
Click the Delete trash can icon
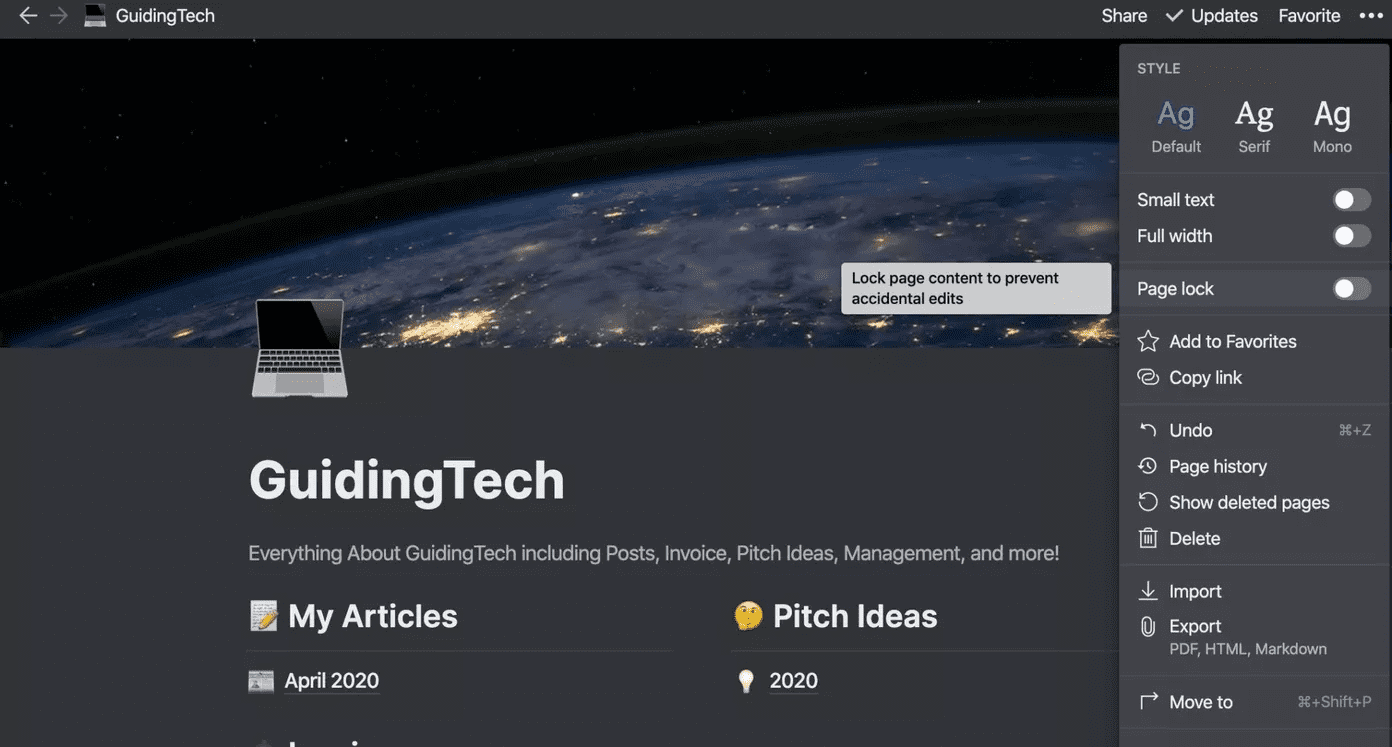tap(1148, 538)
